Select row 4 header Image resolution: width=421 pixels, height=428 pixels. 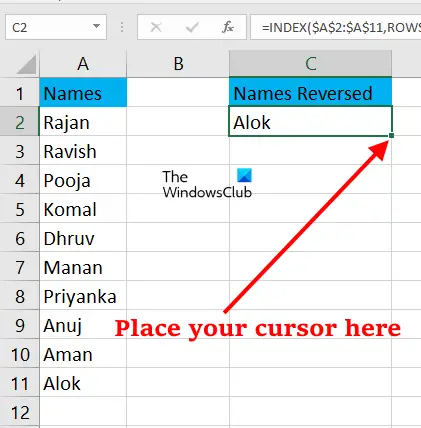(20, 179)
